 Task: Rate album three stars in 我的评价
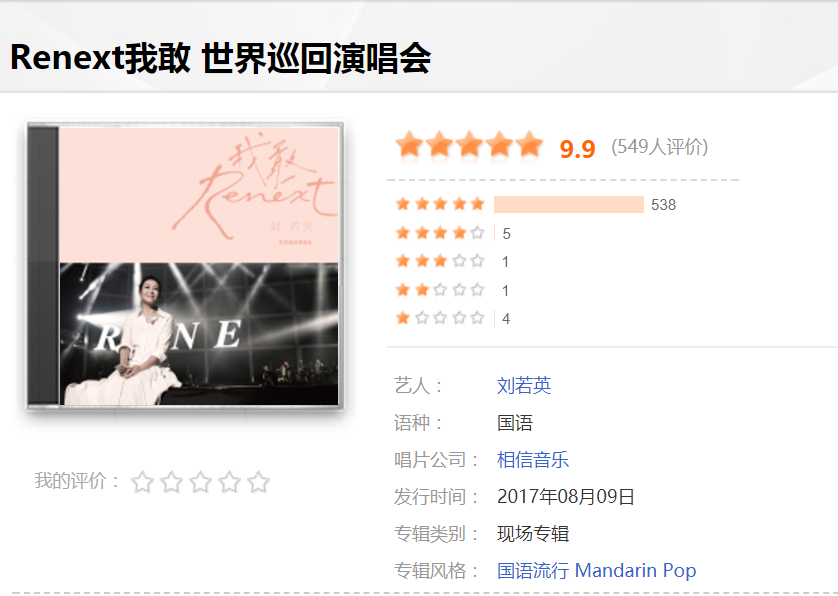click(x=200, y=482)
